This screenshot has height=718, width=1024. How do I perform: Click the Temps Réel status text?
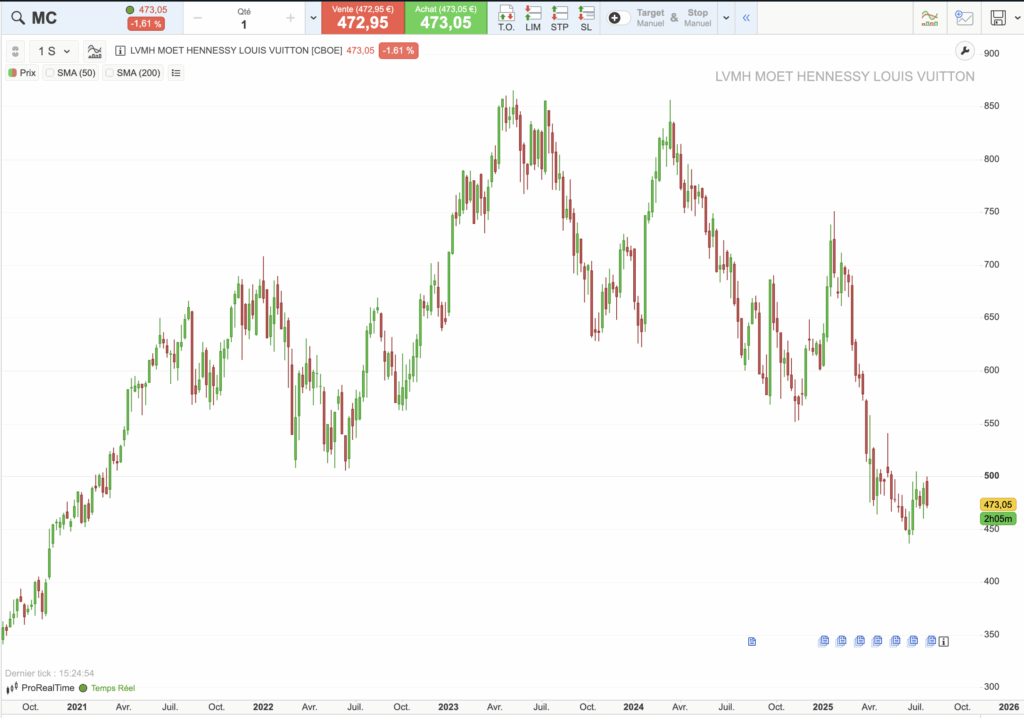pyautogui.click(x=113, y=688)
